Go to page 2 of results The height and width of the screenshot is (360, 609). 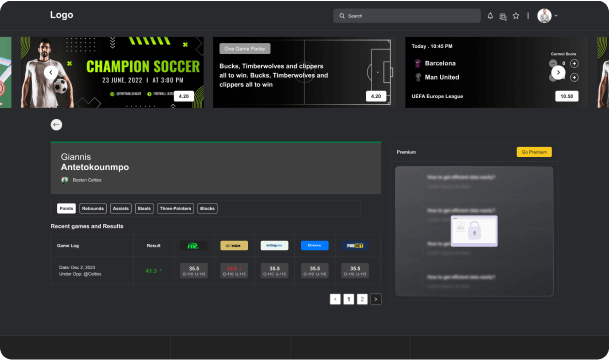(362, 299)
